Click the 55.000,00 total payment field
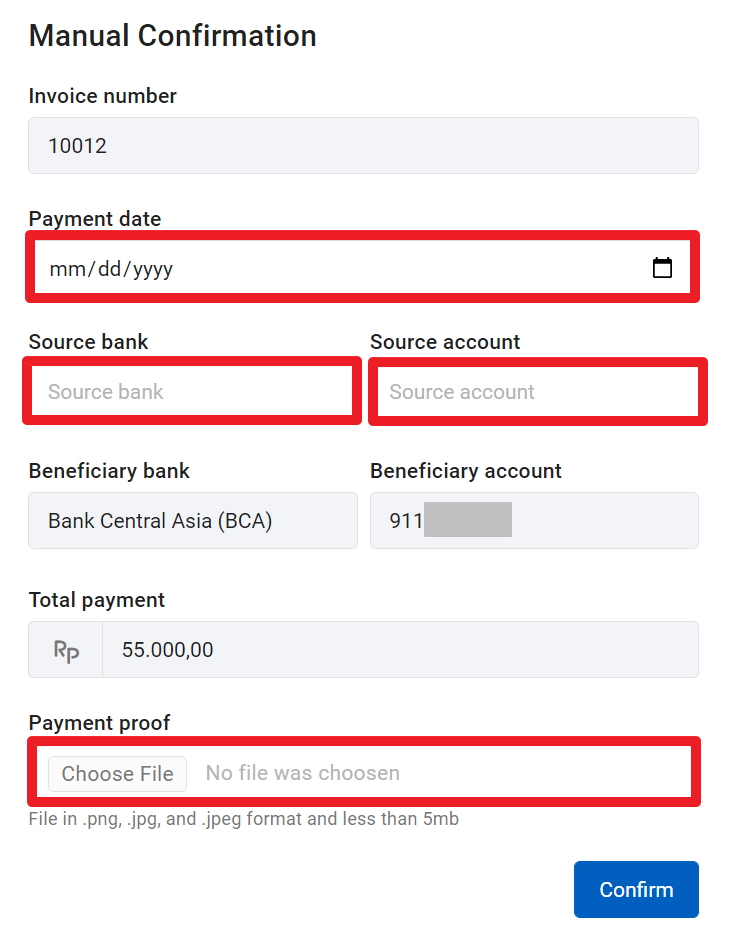This screenshot has height=934, width=739. click(400, 650)
